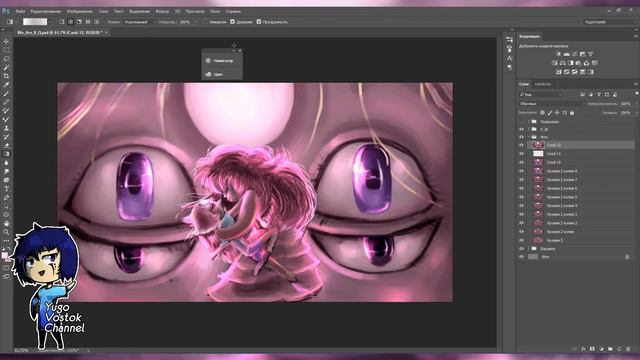Viewport: 640px width, 360px height.
Task: Hide the locked bottom background layer
Action: click(521, 257)
